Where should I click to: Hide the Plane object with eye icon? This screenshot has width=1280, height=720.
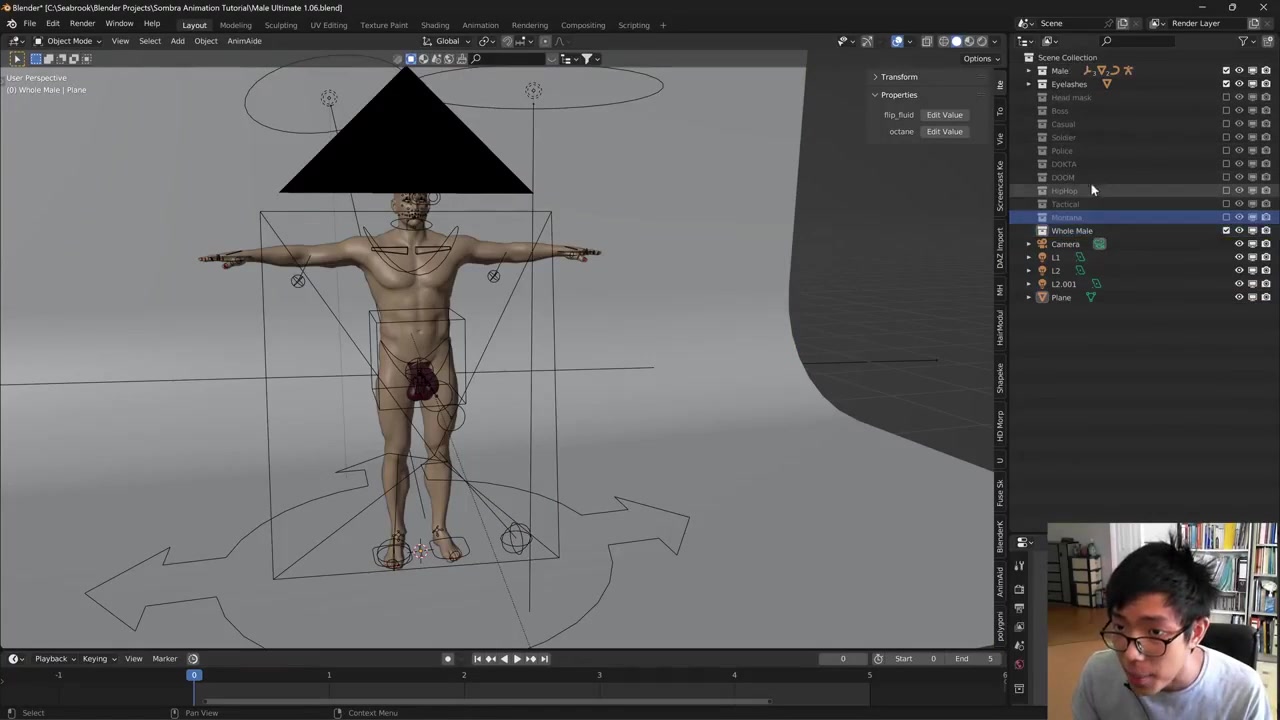[x=1239, y=297]
